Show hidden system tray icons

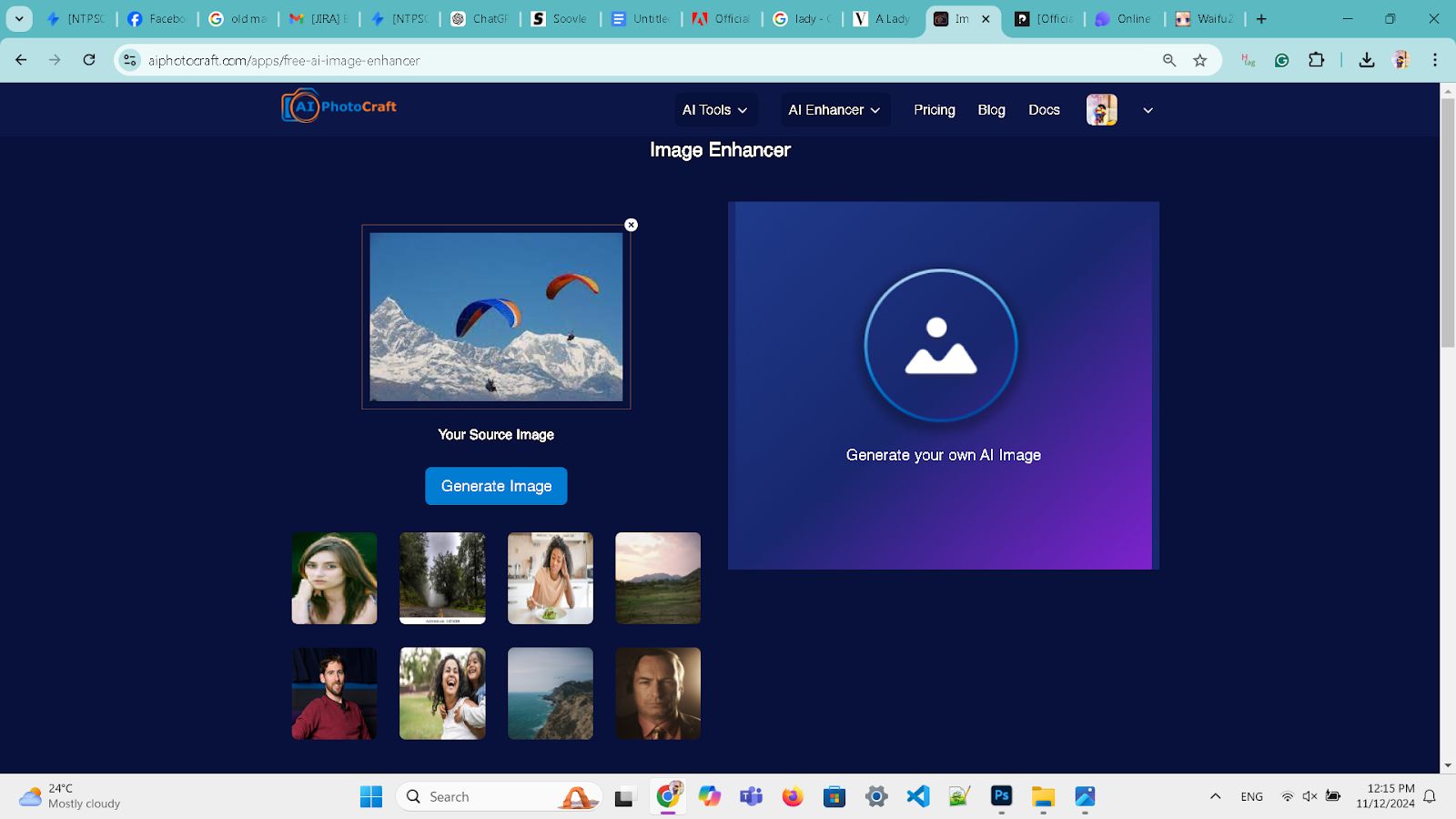(x=1215, y=796)
